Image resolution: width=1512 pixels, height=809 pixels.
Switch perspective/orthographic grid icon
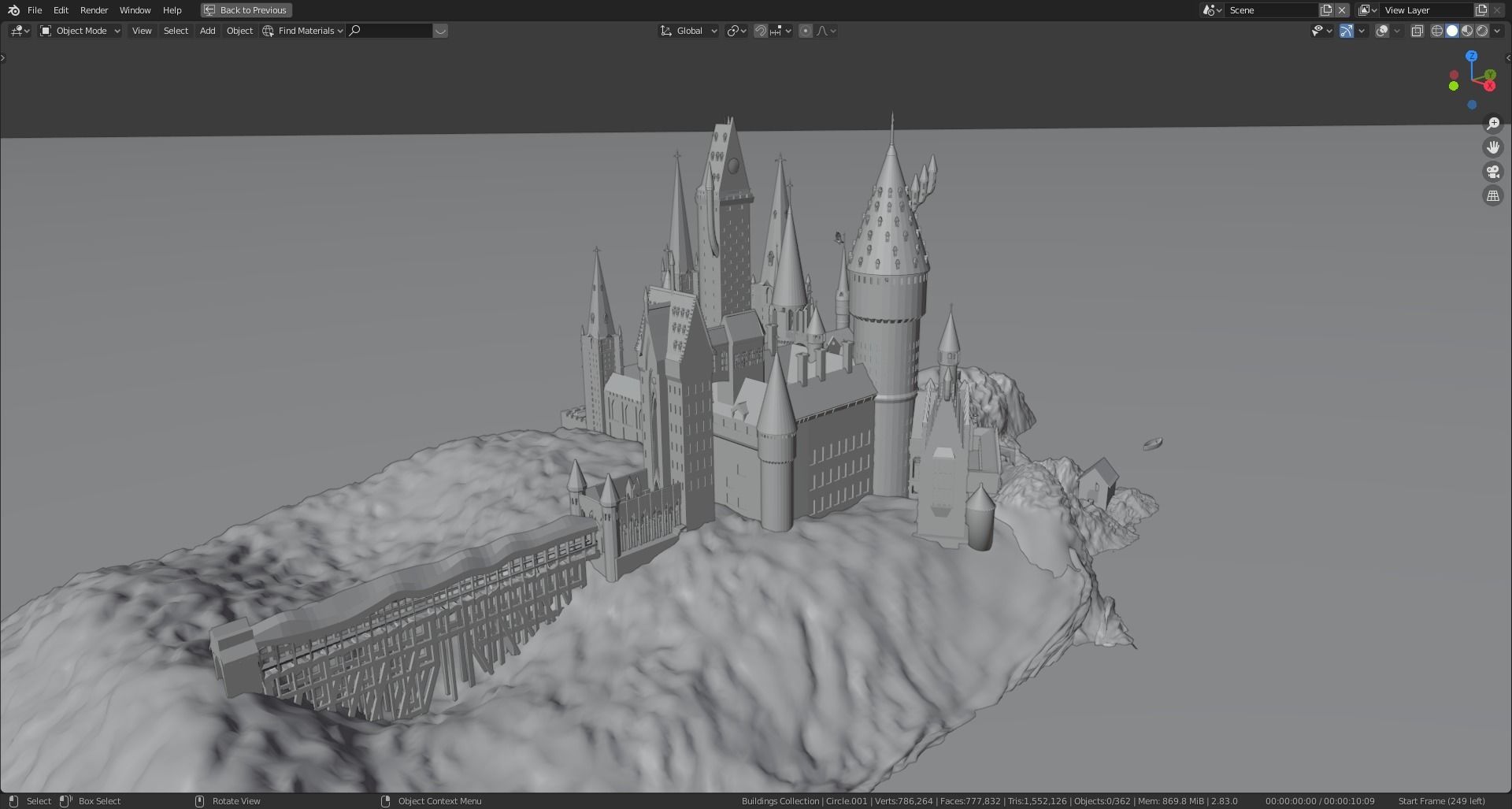[x=1492, y=195]
